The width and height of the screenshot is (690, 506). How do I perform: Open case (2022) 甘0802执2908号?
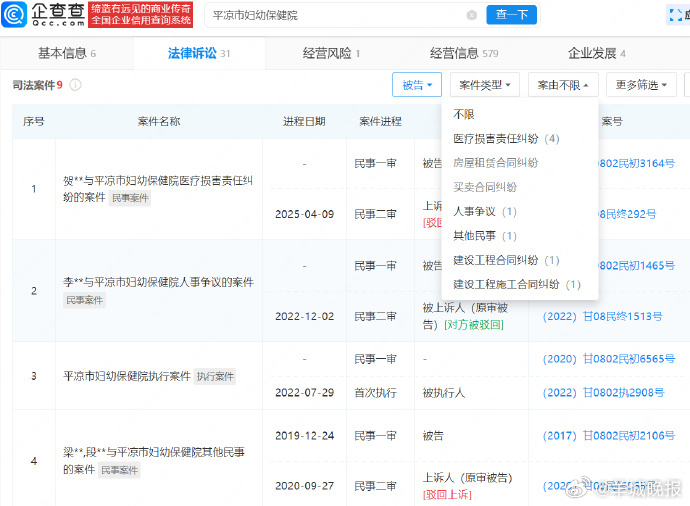(603, 392)
